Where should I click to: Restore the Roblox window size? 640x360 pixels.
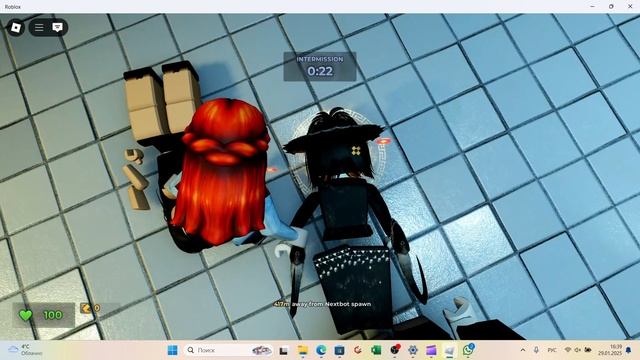611,7
